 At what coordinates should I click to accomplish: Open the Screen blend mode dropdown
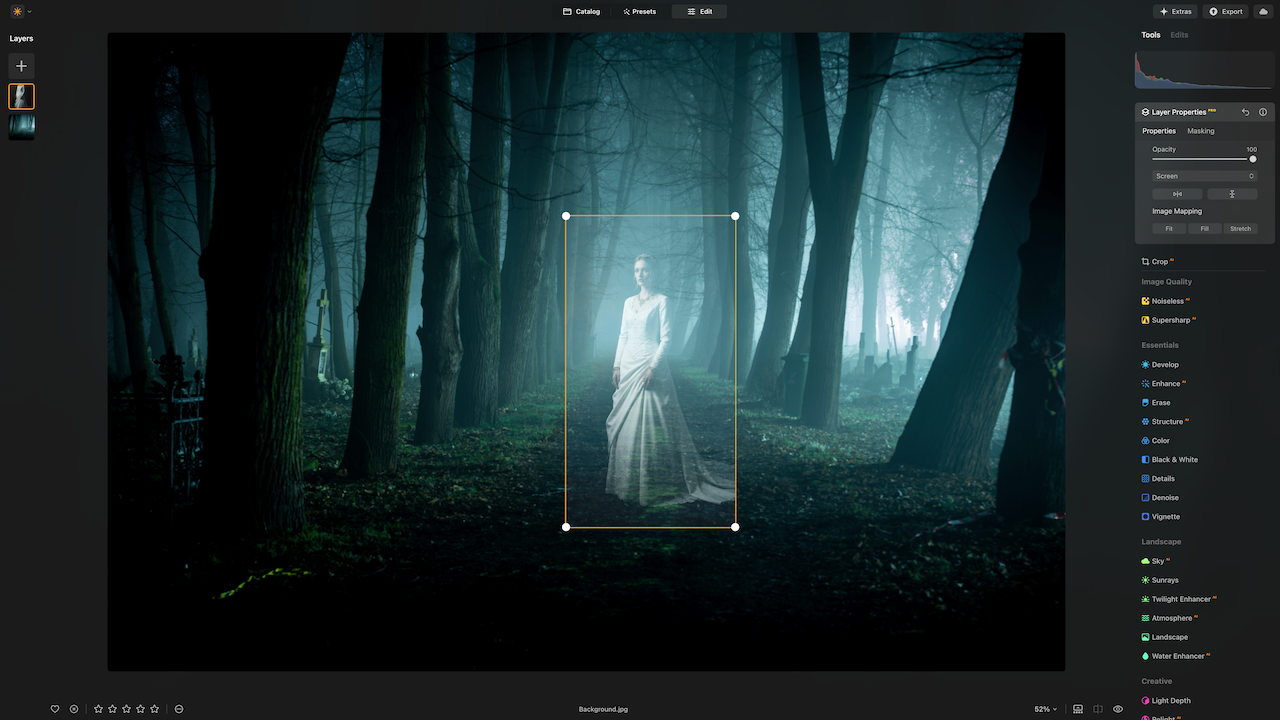click(x=1204, y=176)
